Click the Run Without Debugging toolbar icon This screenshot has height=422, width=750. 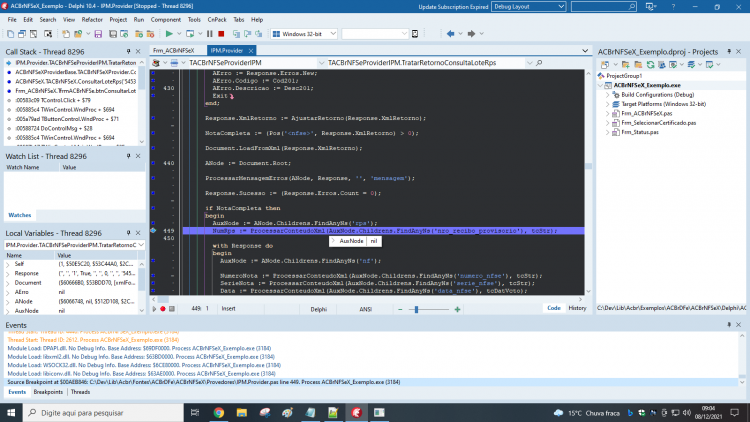point(190,34)
